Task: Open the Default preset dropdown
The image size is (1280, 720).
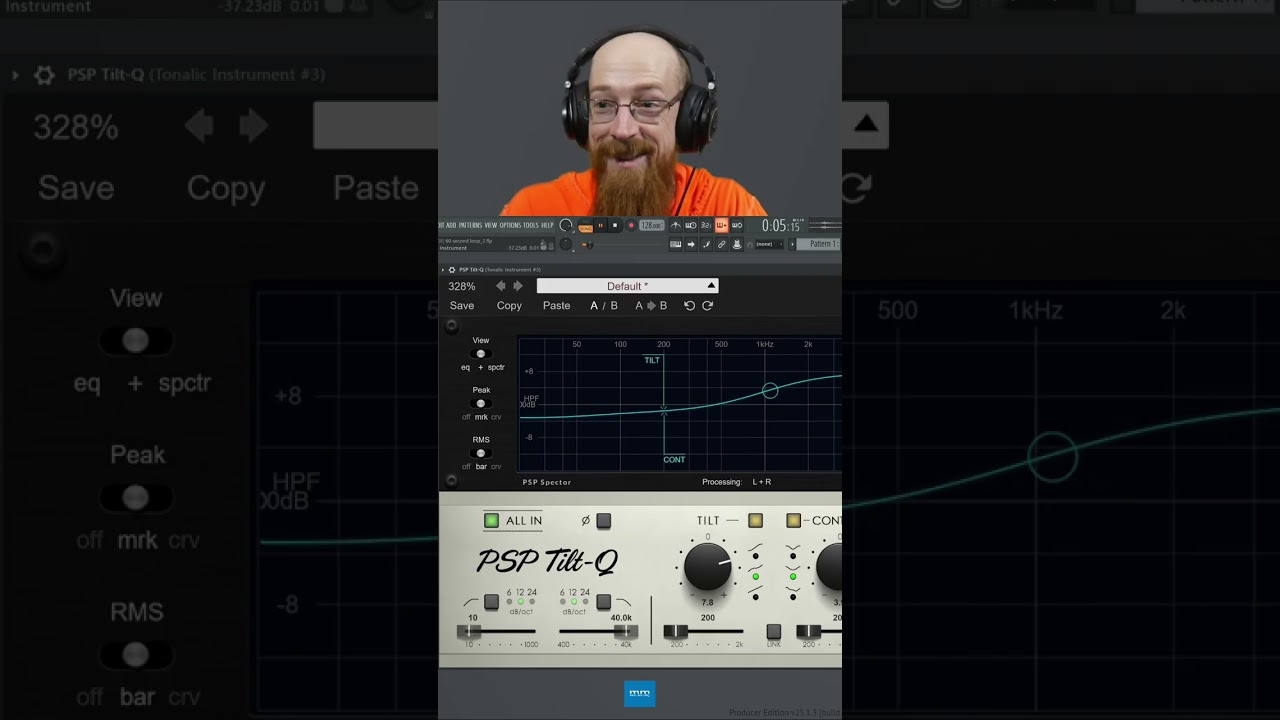Action: pyautogui.click(x=627, y=286)
